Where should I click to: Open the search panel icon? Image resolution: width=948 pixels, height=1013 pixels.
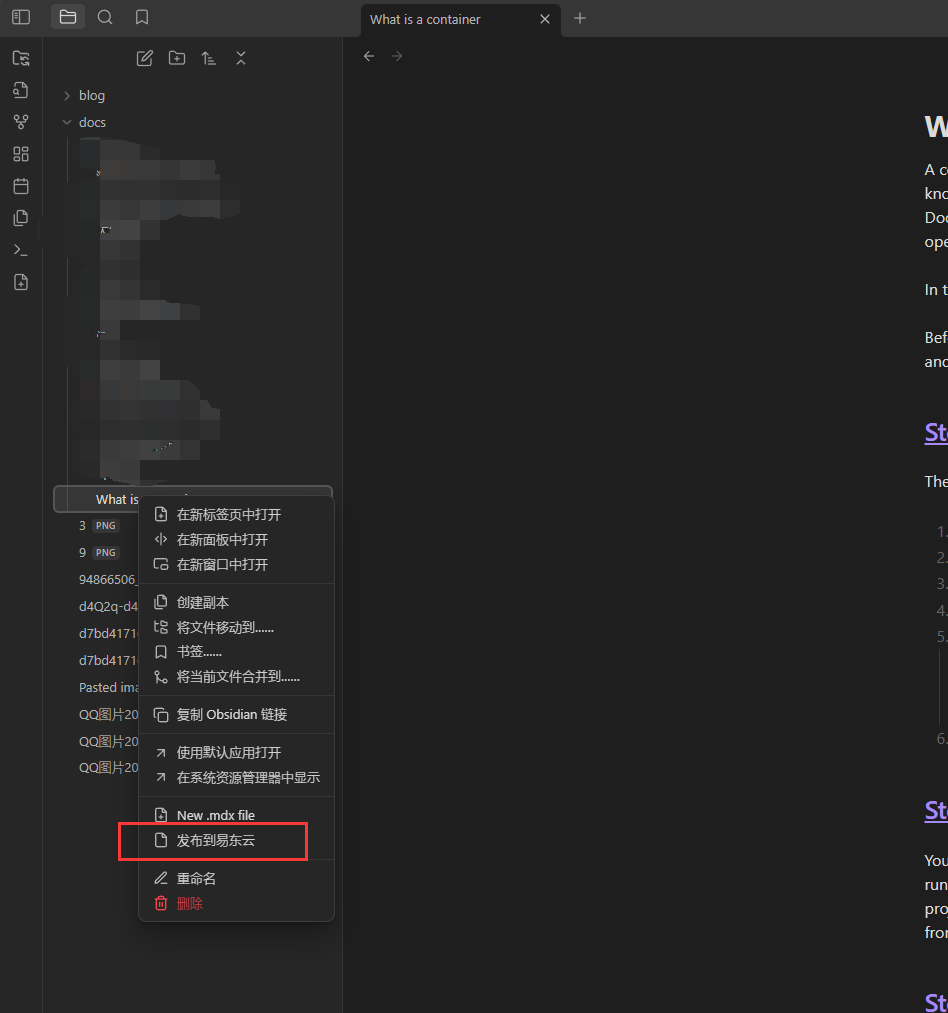(105, 17)
